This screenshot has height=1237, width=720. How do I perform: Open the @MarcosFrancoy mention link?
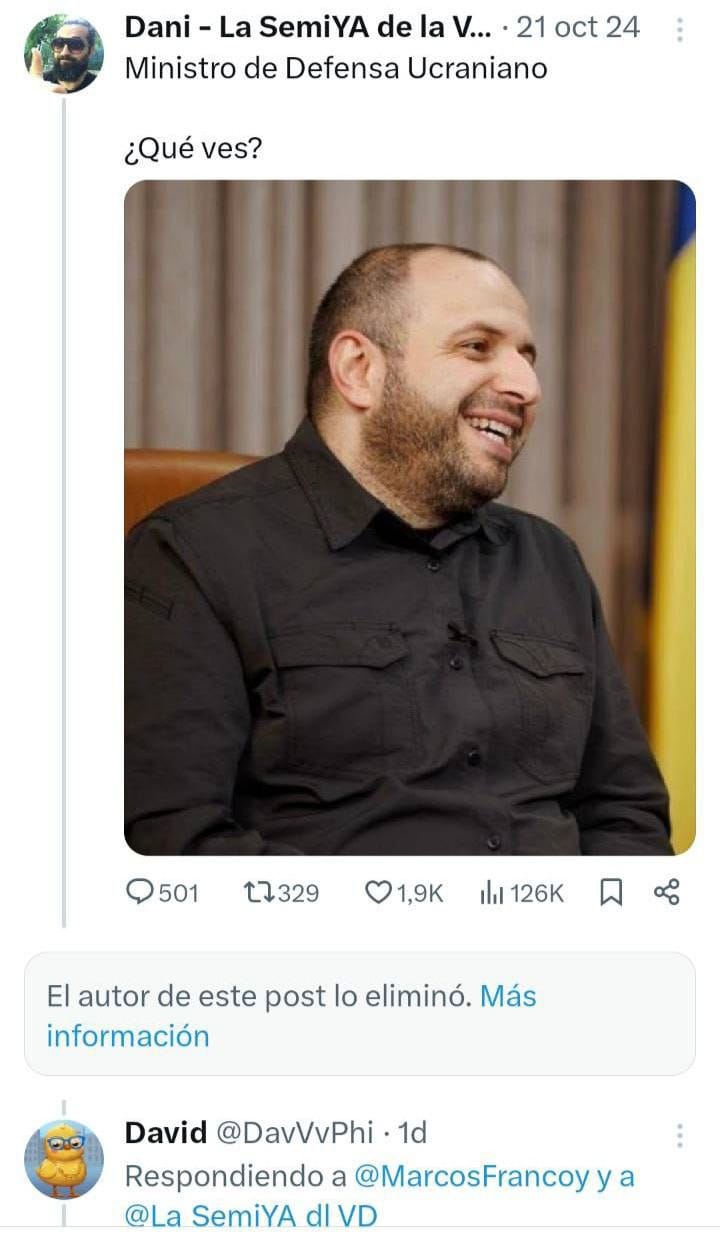pyautogui.click(x=472, y=1177)
